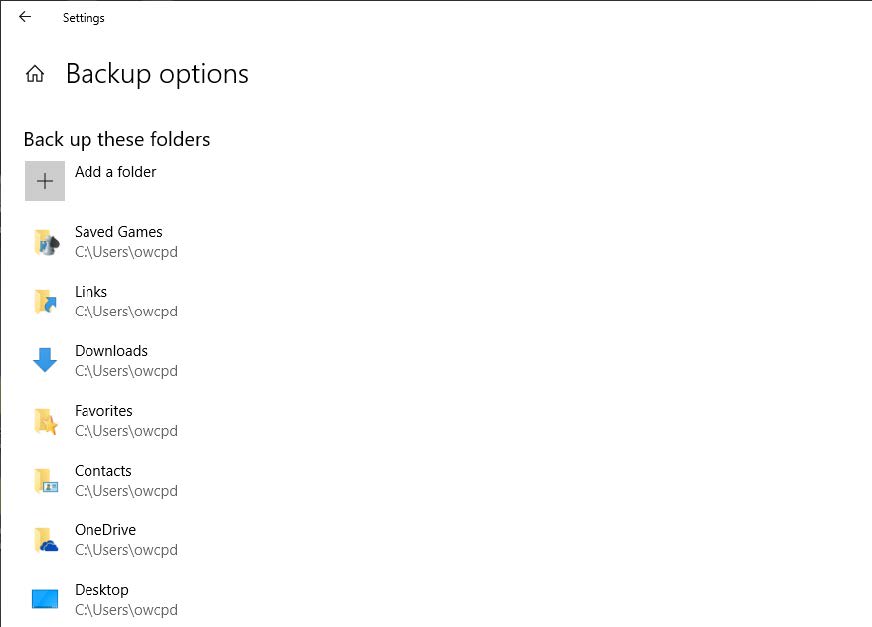This screenshot has height=627, width=872.
Task: Select the 'Saved Games' folder name
Action: (x=118, y=232)
